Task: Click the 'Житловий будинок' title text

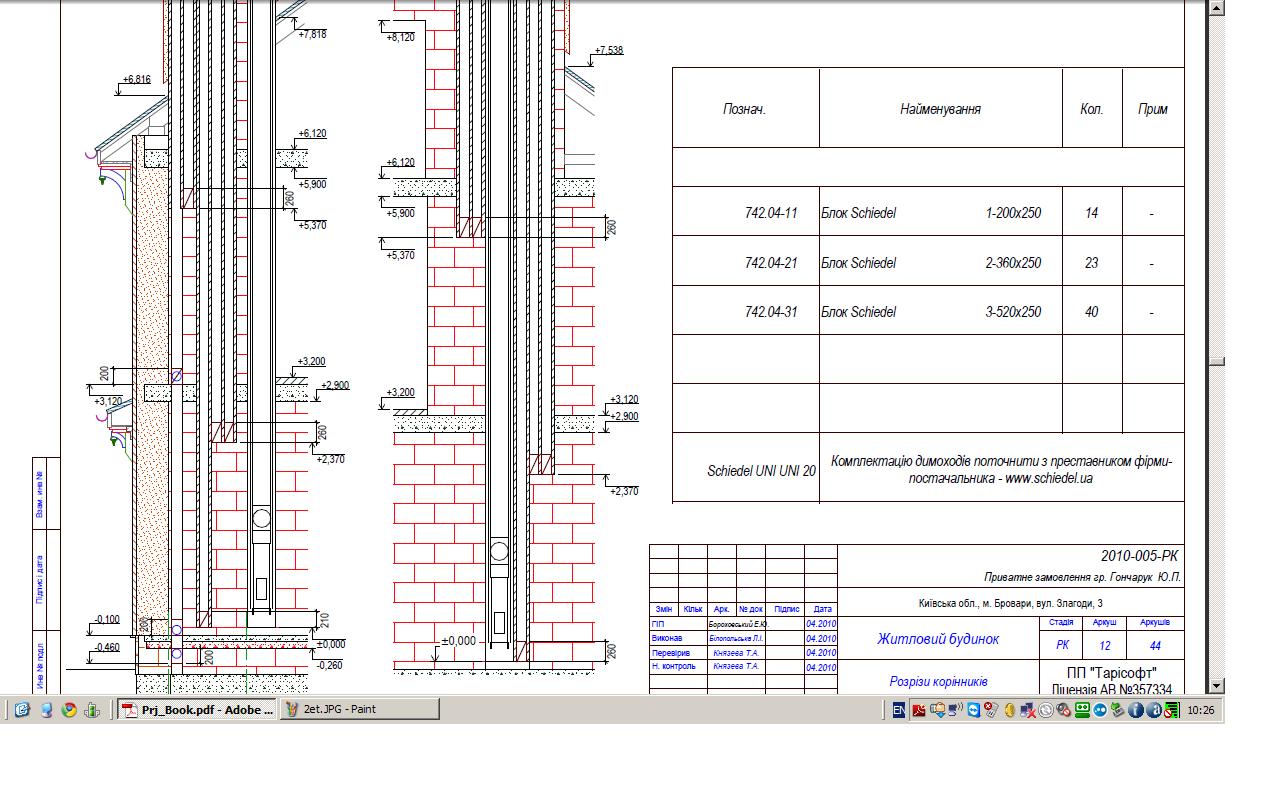Action: click(x=938, y=639)
